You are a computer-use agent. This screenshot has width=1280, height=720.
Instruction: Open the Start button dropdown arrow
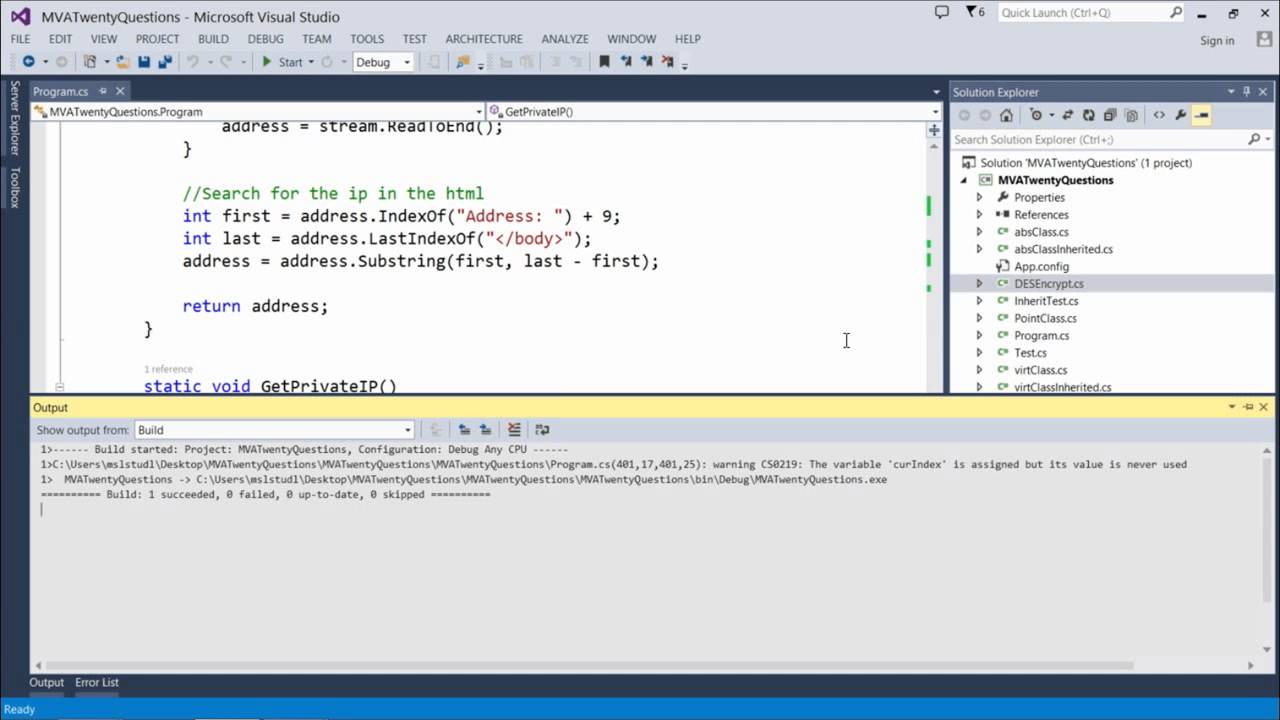pyautogui.click(x=311, y=62)
